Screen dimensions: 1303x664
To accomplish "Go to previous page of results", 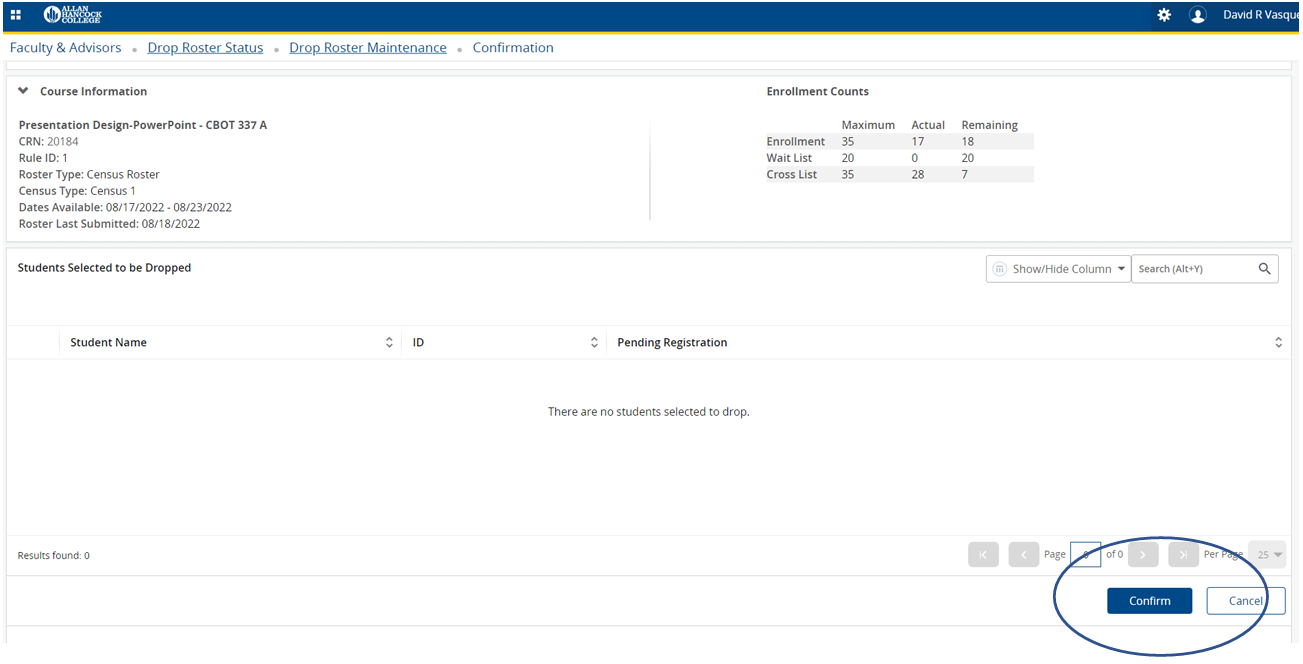I will coord(1023,555).
